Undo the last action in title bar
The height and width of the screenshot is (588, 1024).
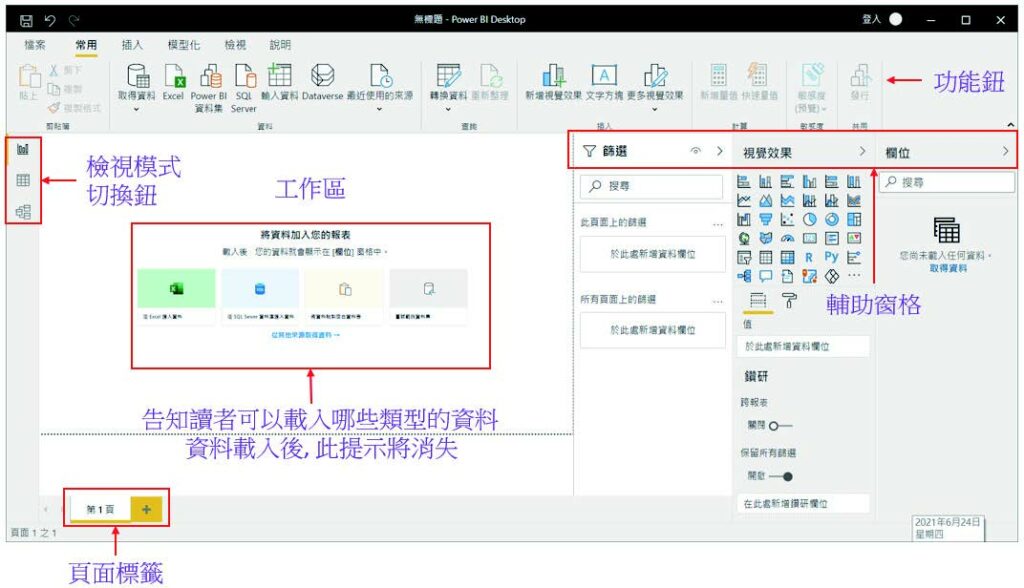[50, 20]
